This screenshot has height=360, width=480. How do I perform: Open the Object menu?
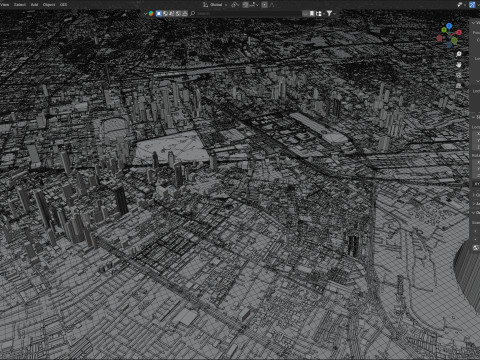[x=49, y=5]
